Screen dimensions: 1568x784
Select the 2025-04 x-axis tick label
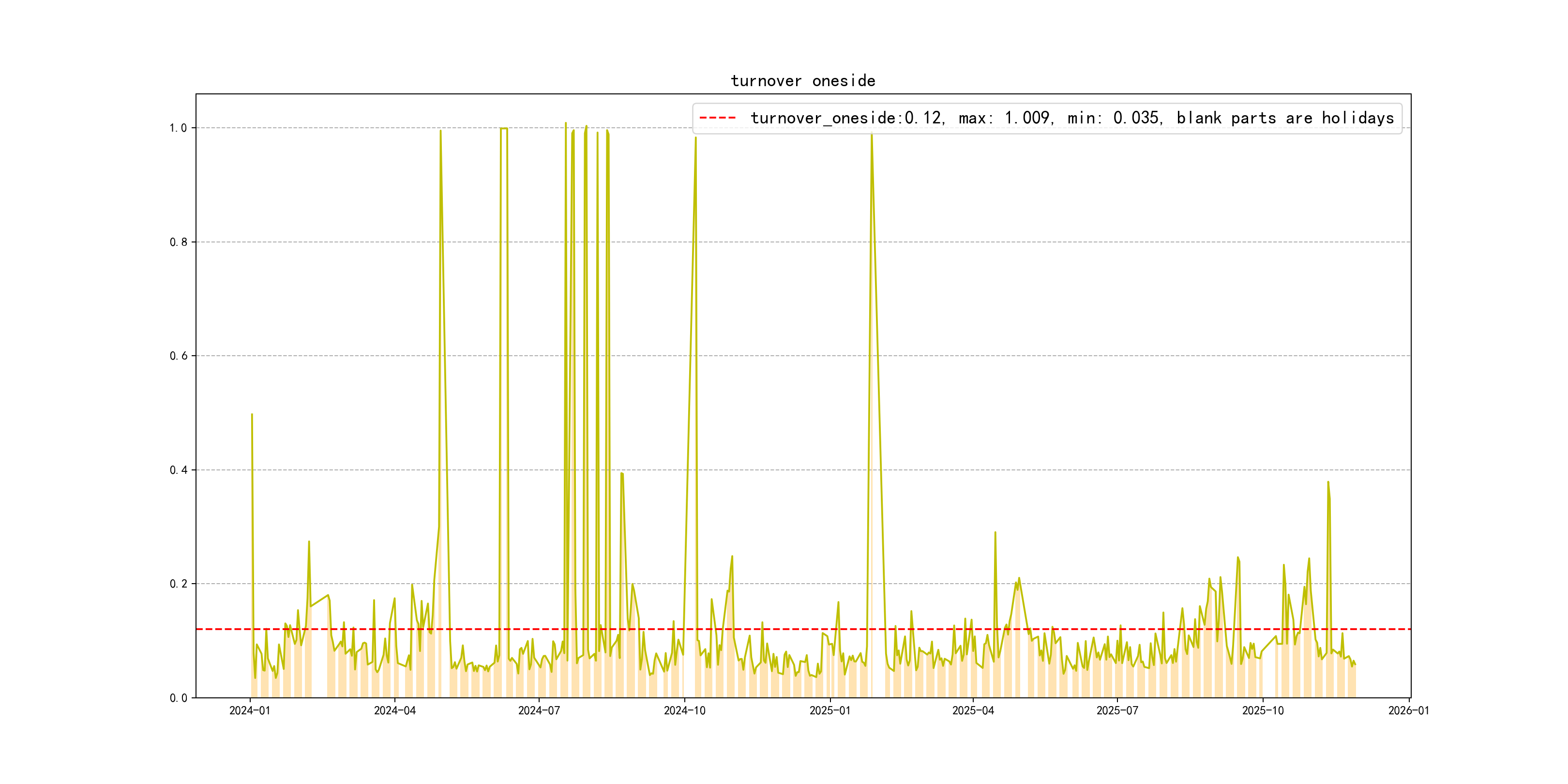[973, 711]
